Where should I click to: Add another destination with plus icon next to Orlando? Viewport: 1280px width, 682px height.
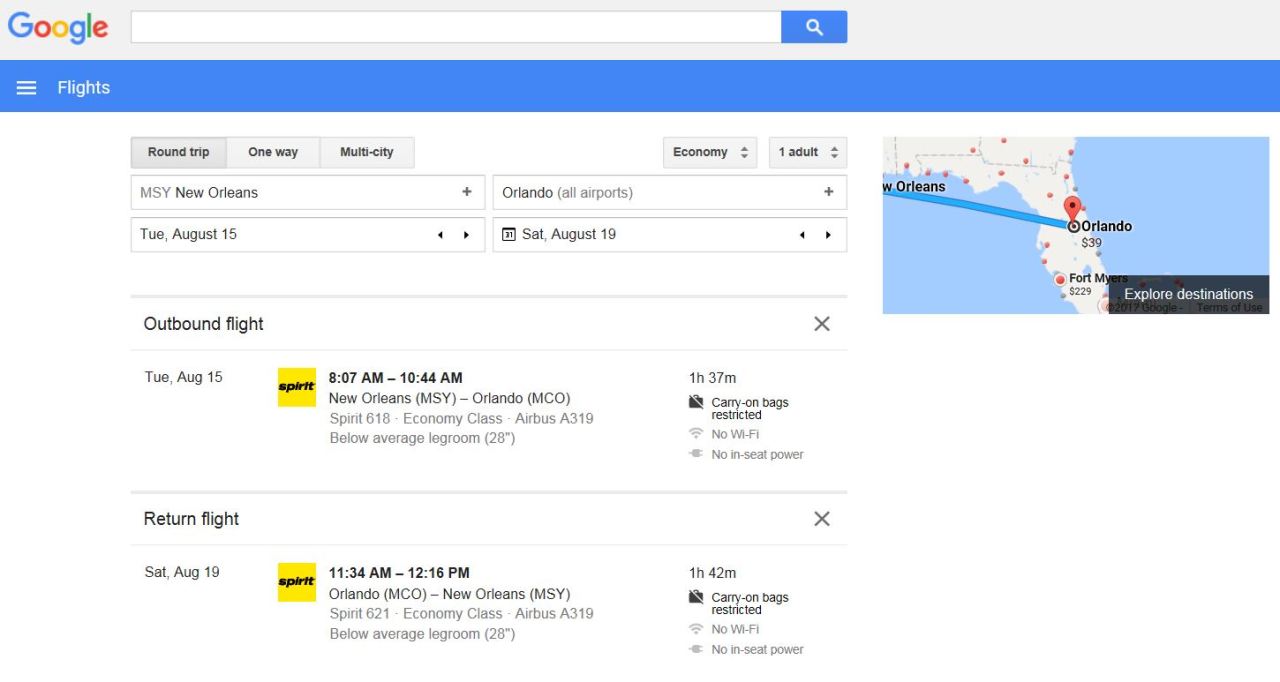[x=828, y=192]
